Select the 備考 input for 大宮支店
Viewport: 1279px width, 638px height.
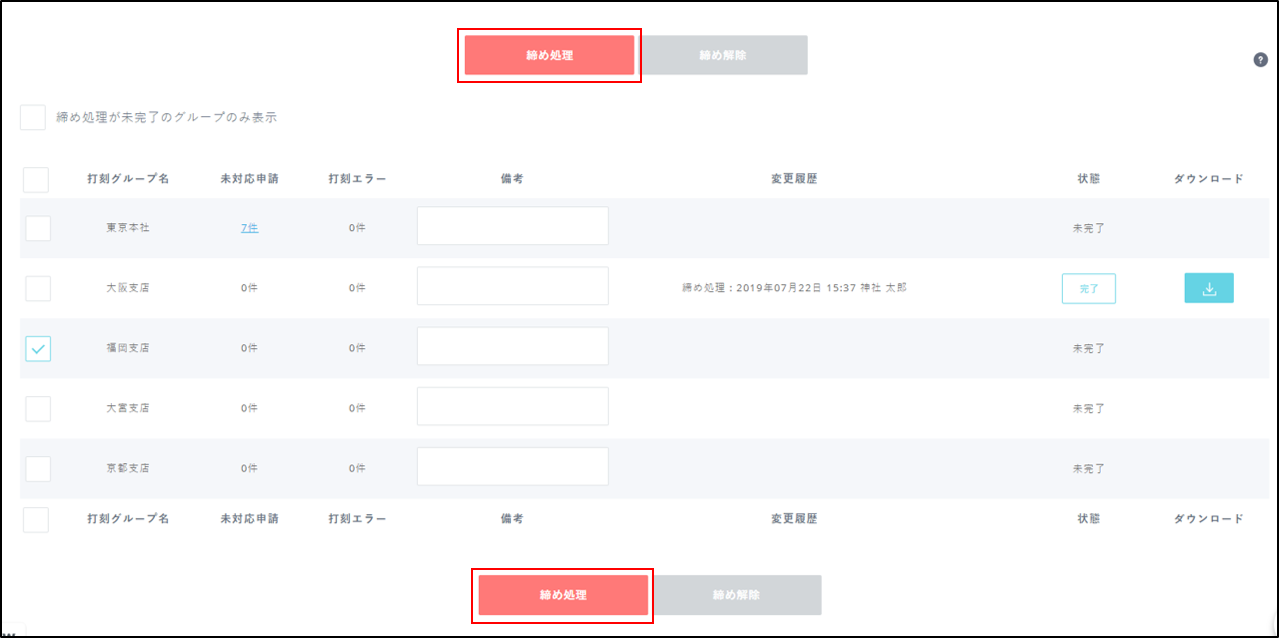click(x=512, y=406)
